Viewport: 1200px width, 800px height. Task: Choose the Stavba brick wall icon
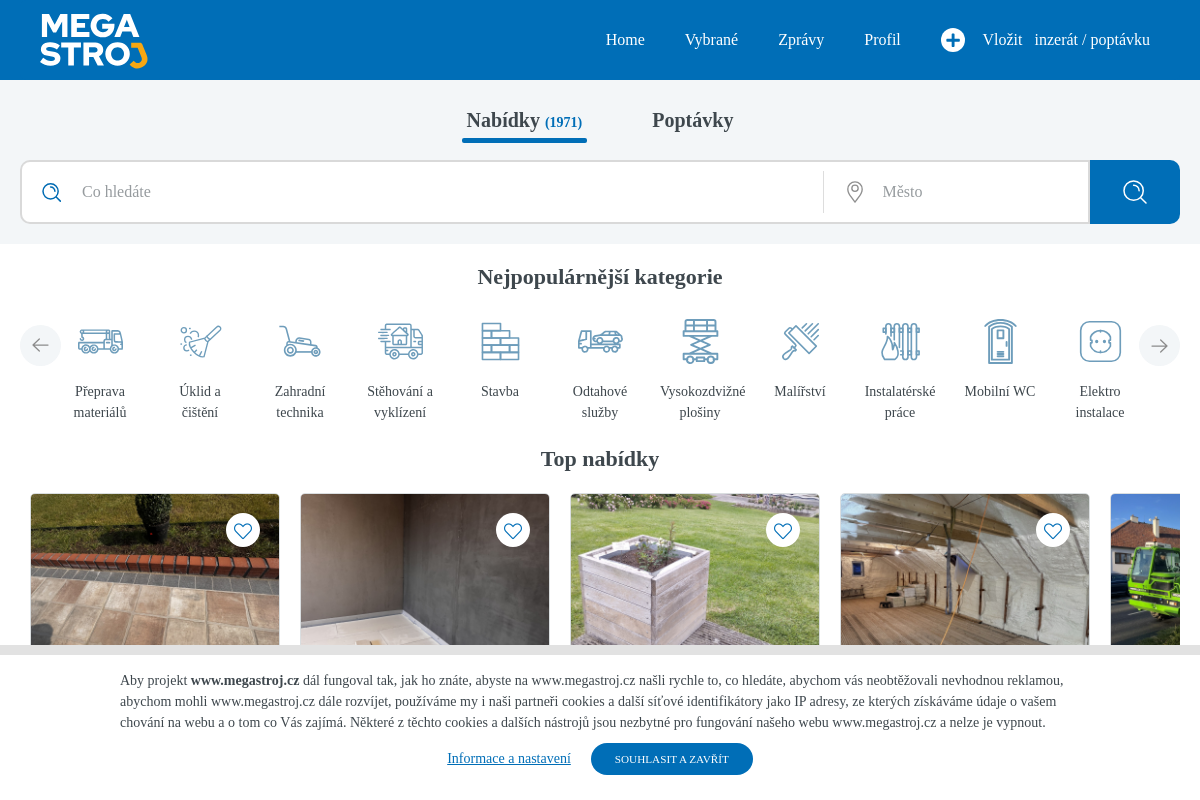point(500,341)
